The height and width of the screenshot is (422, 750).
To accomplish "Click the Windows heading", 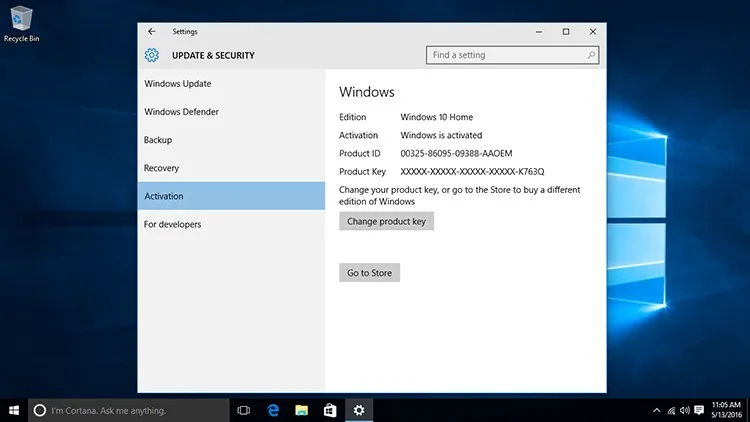I will tap(367, 92).
